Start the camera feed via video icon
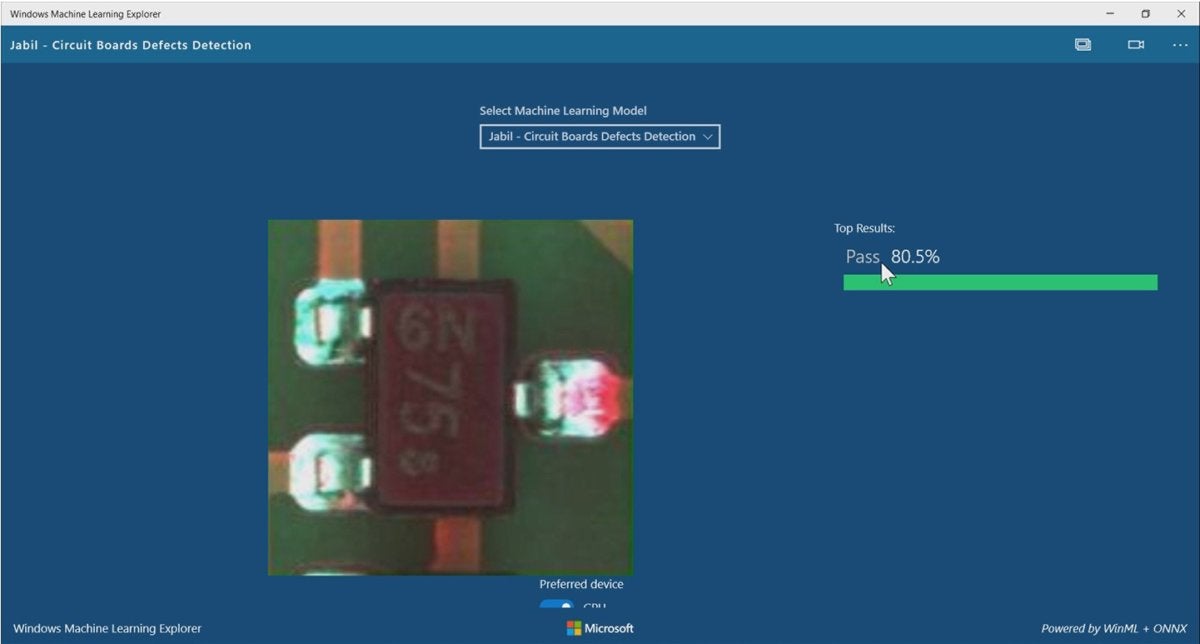The height and width of the screenshot is (644, 1200). (x=1136, y=45)
